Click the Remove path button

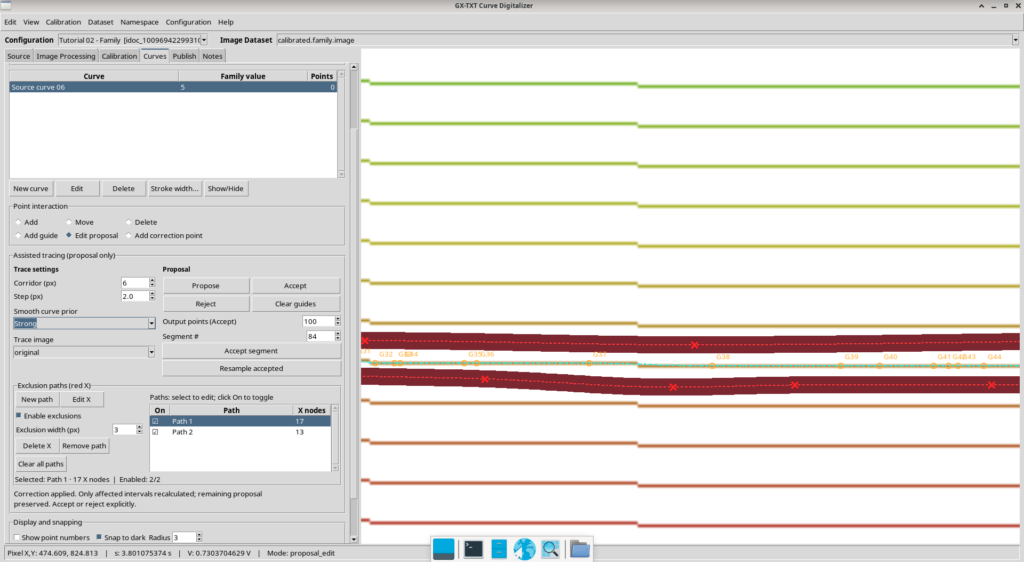(84, 445)
